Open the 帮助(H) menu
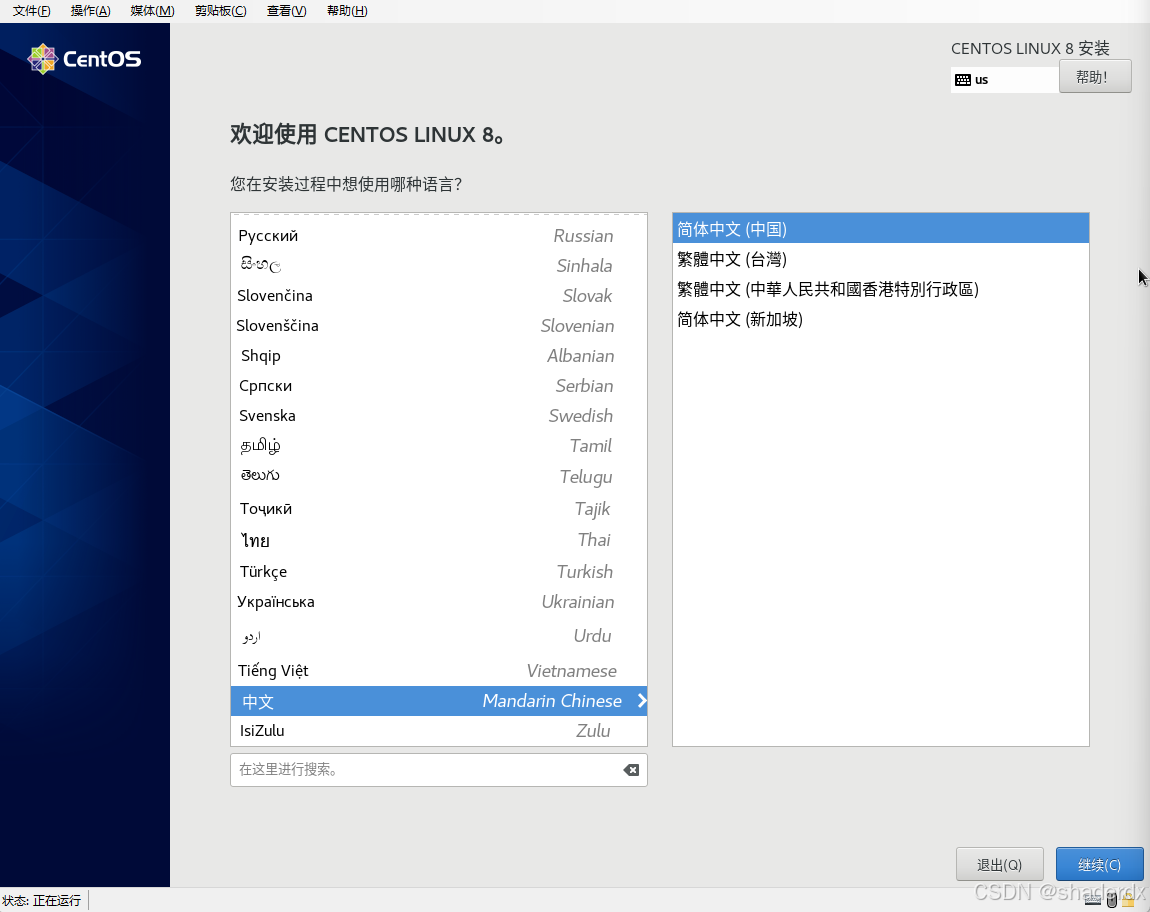 pos(347,11)
